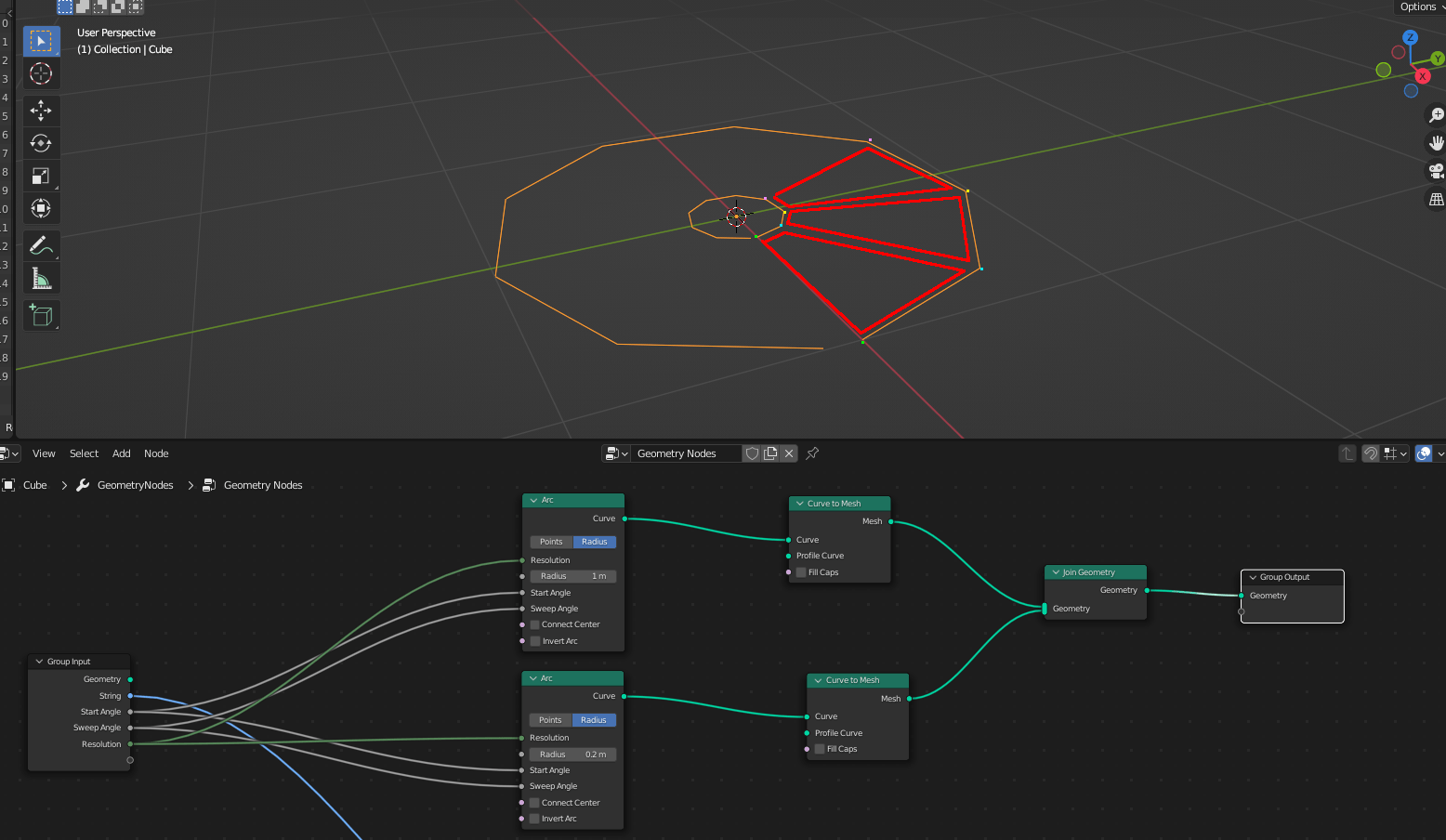Collapse the Join Geometry node header

pyautogui.click(x=1056, y=571)
